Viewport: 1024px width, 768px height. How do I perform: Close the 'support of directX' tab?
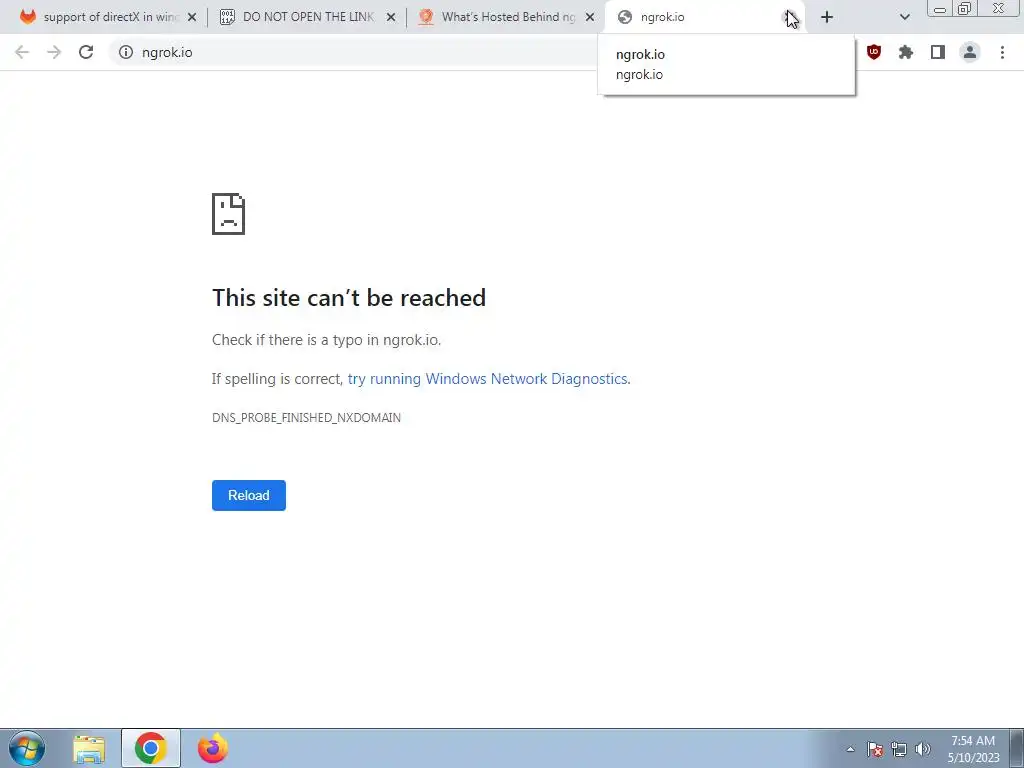pyautogui.click(x=191, y=17)
